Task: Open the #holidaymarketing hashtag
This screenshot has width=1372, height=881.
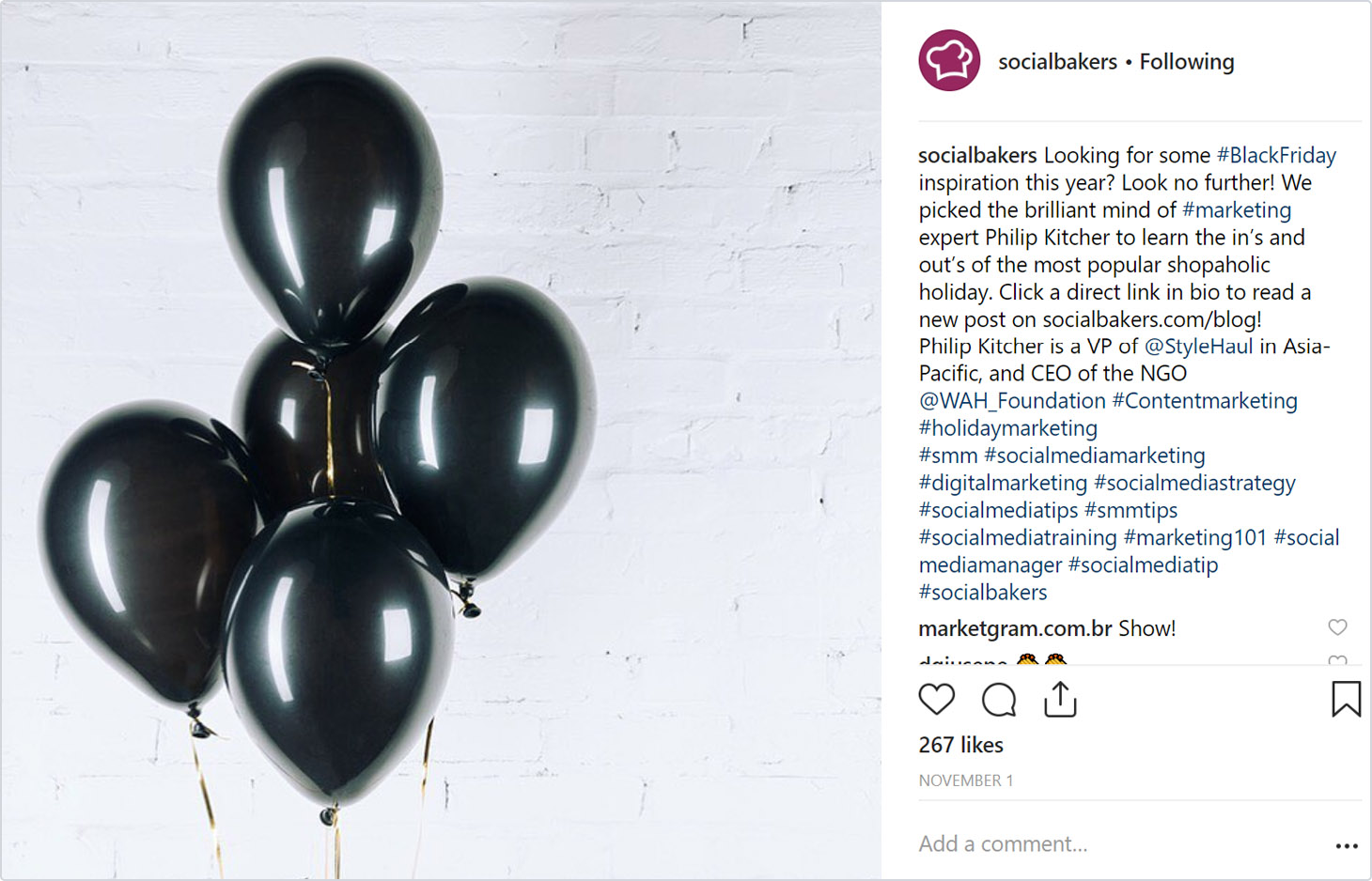Action: pyautogui.click(x=1007, y=428)
